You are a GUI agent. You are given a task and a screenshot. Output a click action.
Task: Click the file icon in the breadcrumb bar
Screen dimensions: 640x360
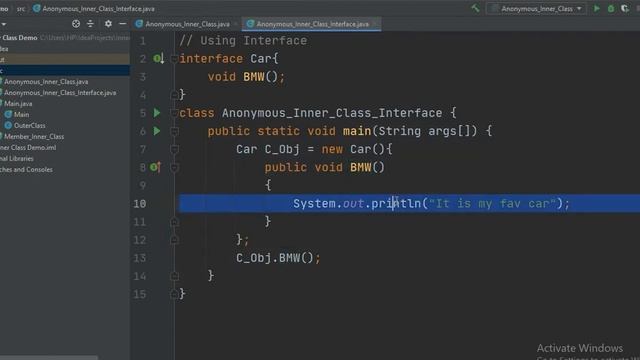36,8
